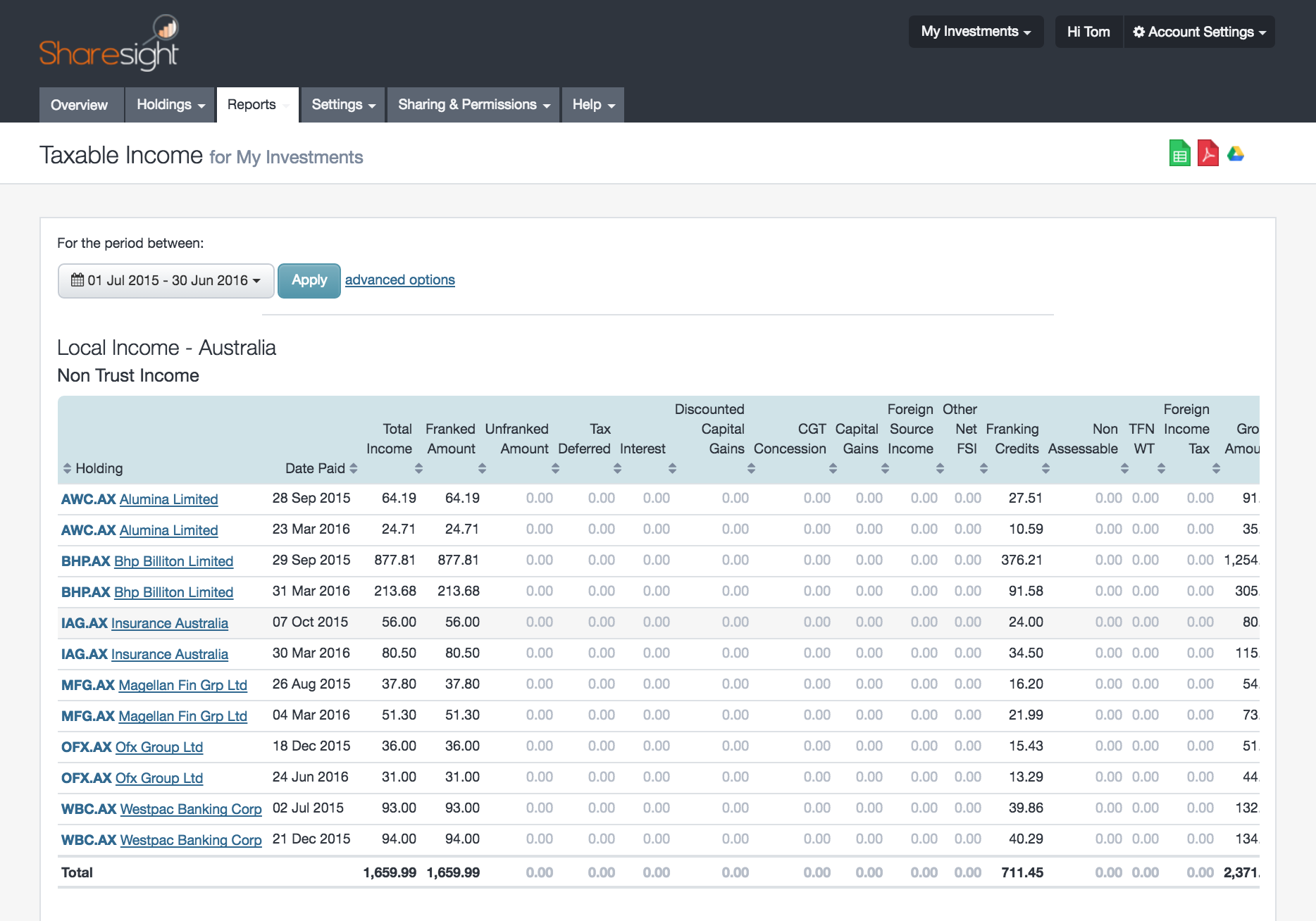
Task: Open the Bhp Billiton Limited holding page
Action: (x=173, y=561)
